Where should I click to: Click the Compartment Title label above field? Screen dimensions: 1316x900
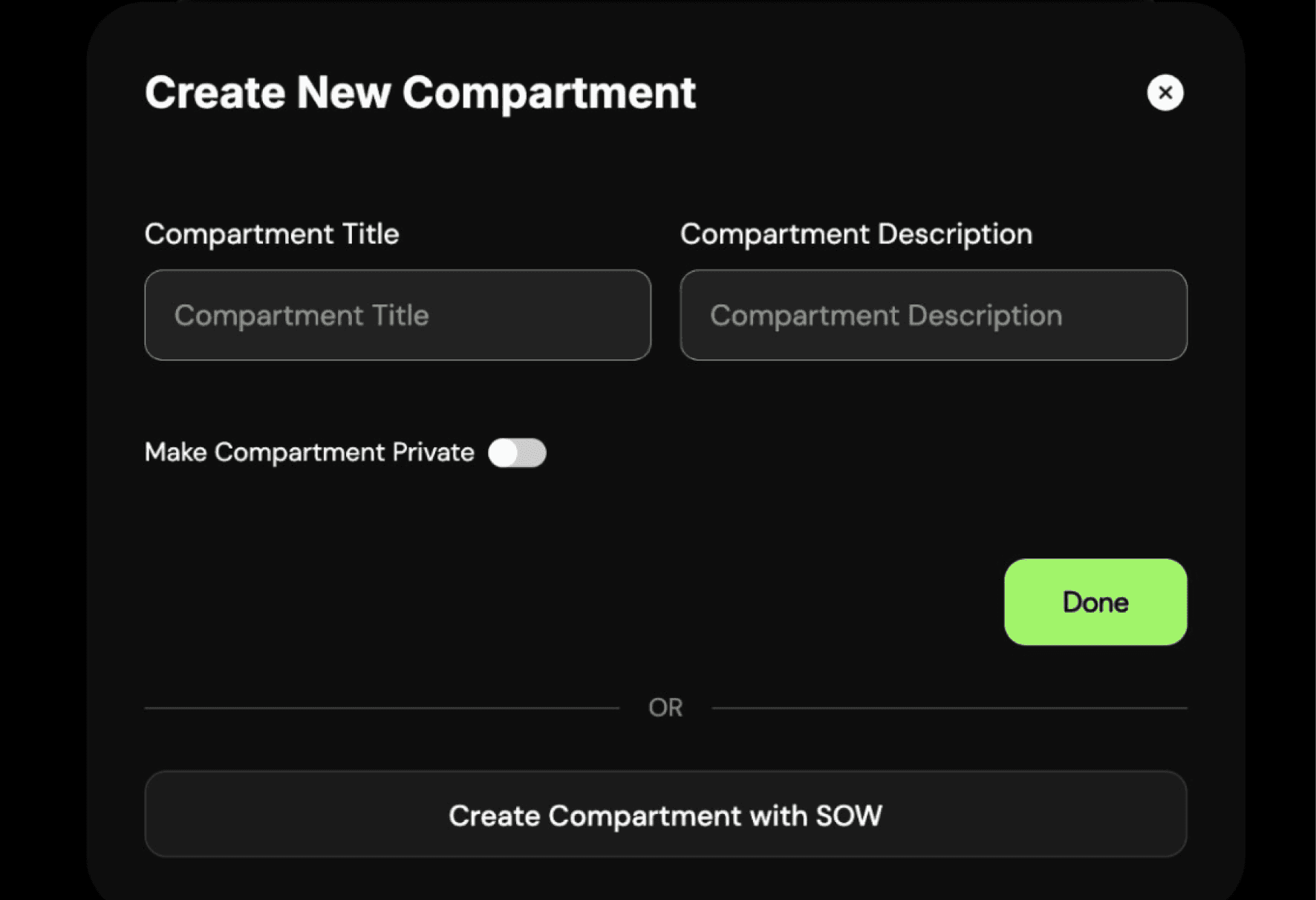click(x=272, y=234)
